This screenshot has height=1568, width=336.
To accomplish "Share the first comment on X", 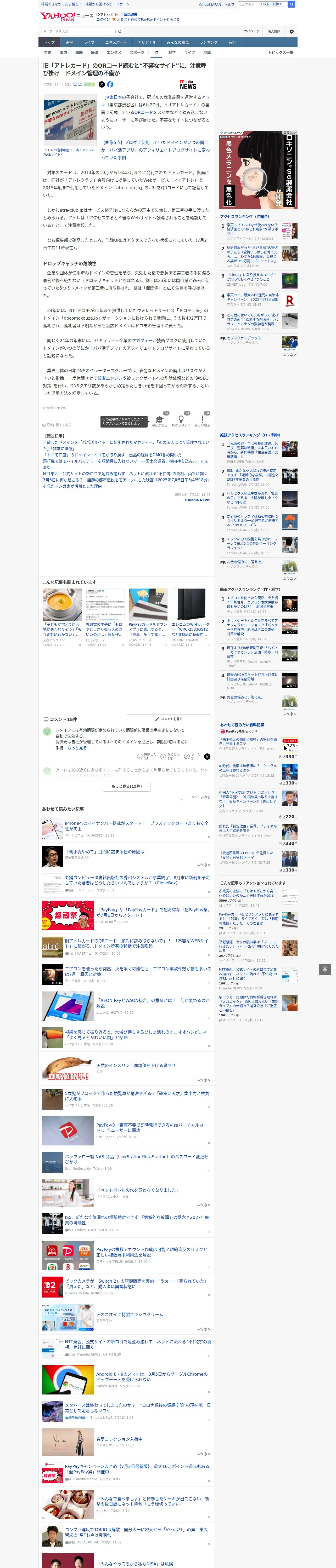I will click(207, 756).
